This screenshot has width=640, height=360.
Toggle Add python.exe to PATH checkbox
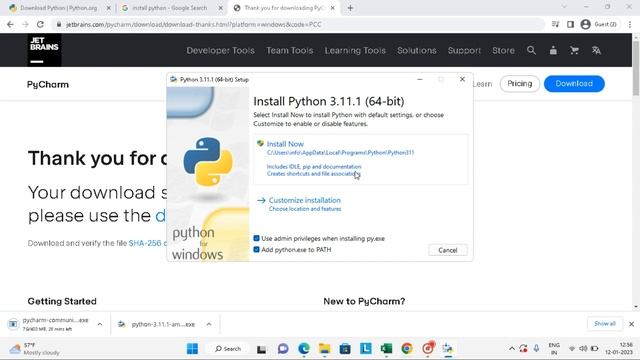[256, 249]
